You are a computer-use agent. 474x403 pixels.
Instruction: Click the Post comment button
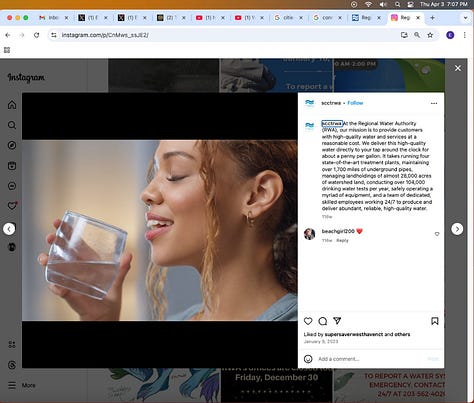433,359
